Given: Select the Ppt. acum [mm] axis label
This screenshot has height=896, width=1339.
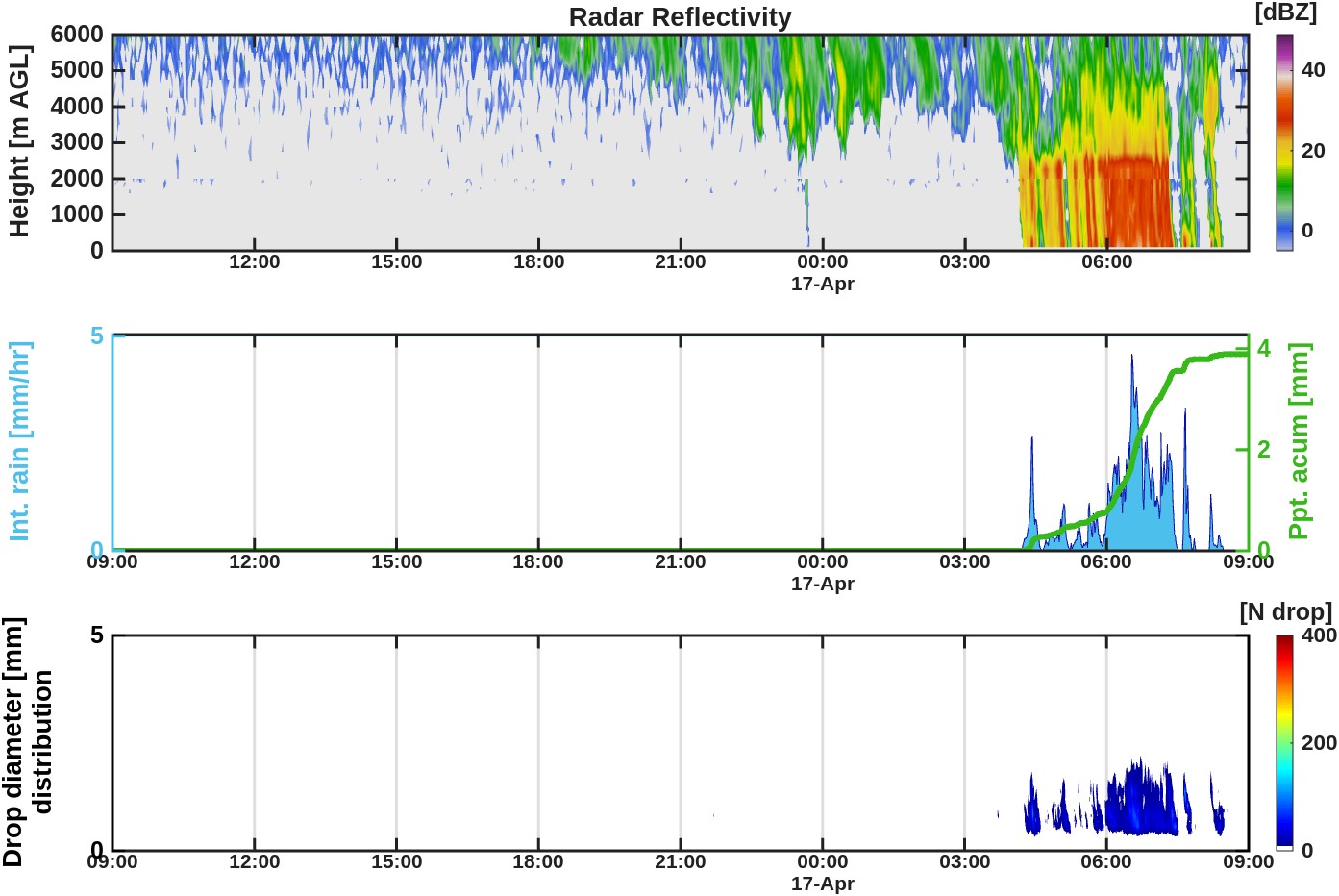Looking at the screenshot, I should [x=1300, y=441].
